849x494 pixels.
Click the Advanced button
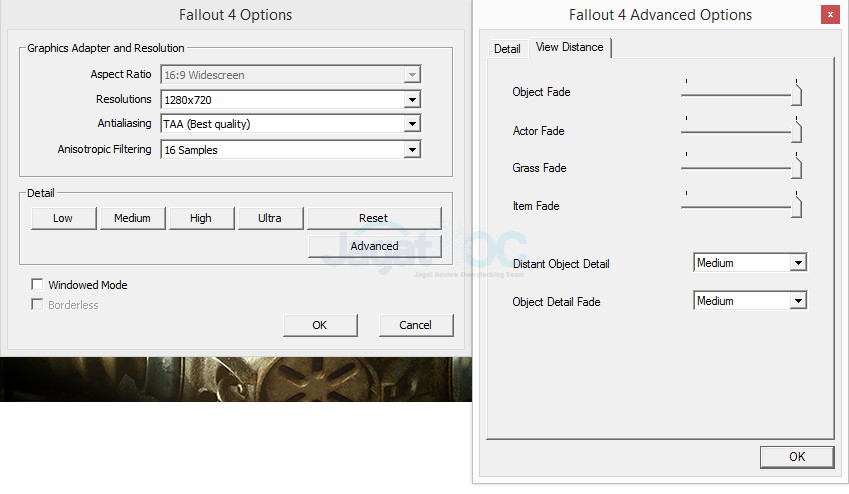coord(374,246)
